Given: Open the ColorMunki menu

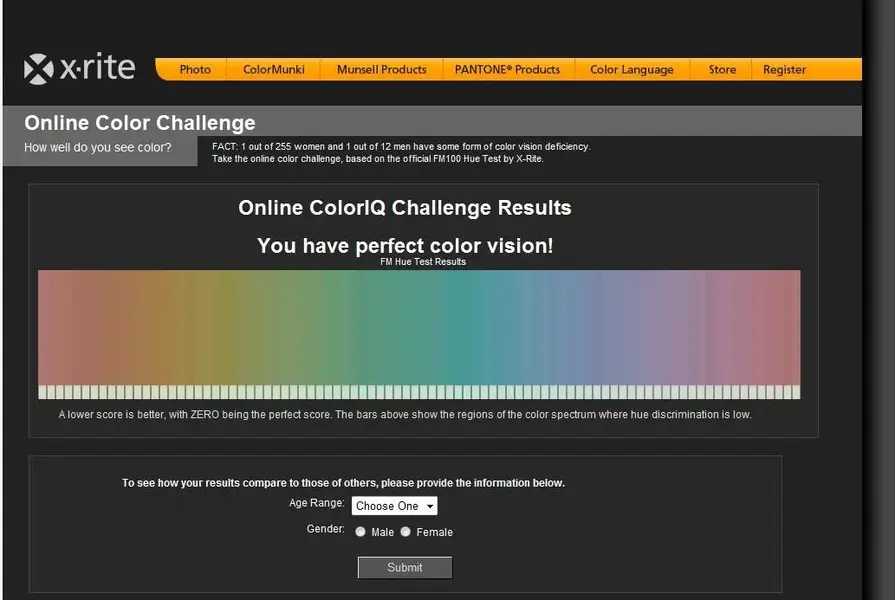Looking at the screenshot, I should [x=273, y=70].
